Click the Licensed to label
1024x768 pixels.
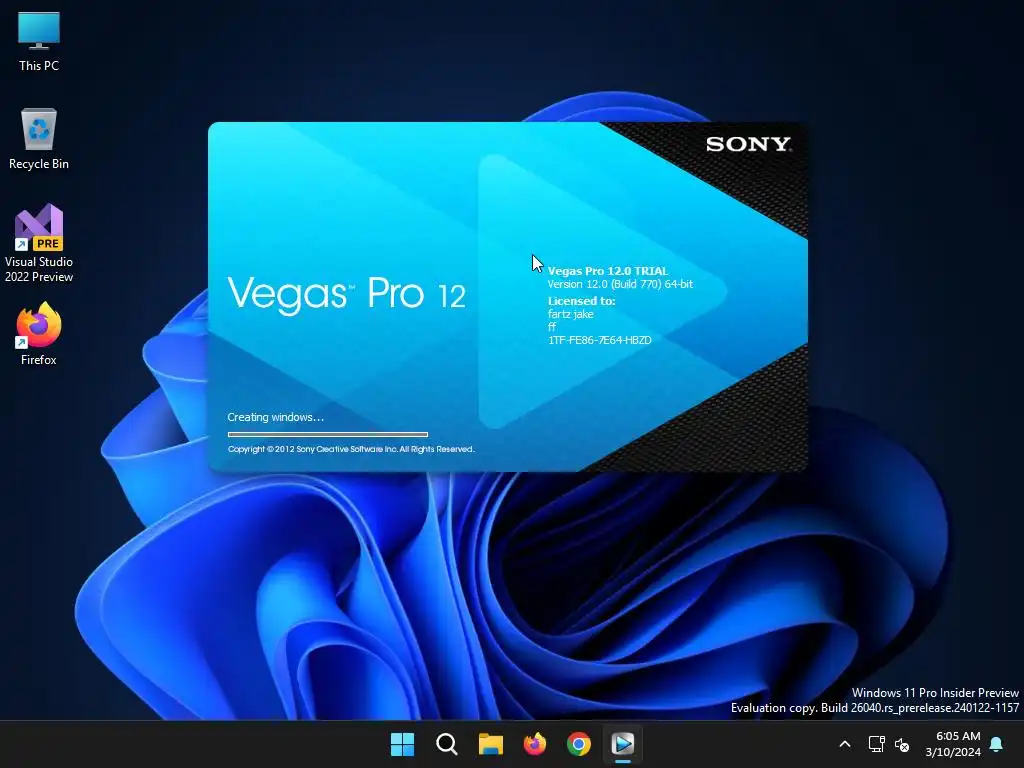(581, 301)
